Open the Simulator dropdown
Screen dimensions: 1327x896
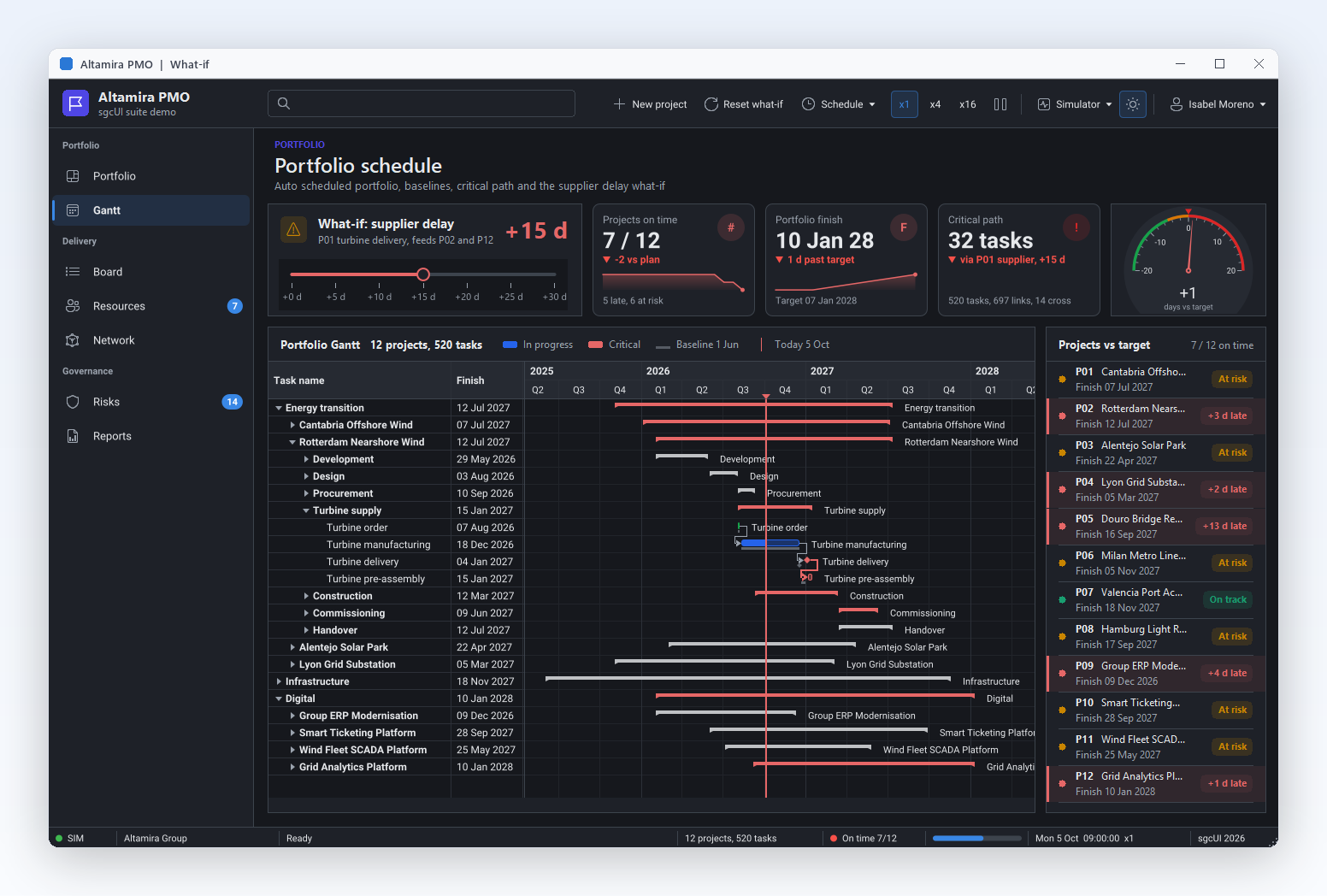tap(1075, 104)
